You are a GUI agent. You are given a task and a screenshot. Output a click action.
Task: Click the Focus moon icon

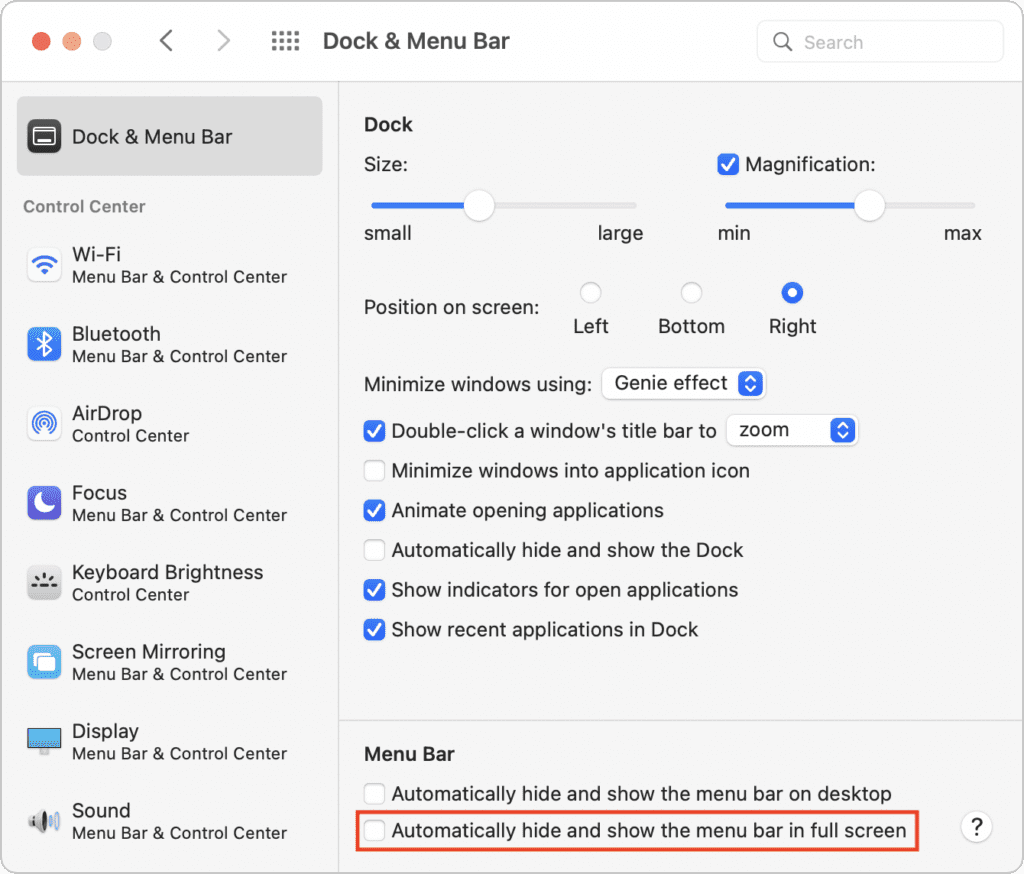44,503
